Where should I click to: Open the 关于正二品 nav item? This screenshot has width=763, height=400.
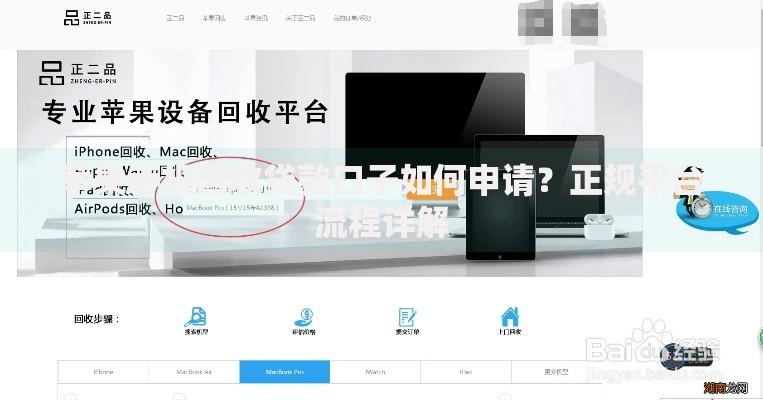(x=300, y=18)
